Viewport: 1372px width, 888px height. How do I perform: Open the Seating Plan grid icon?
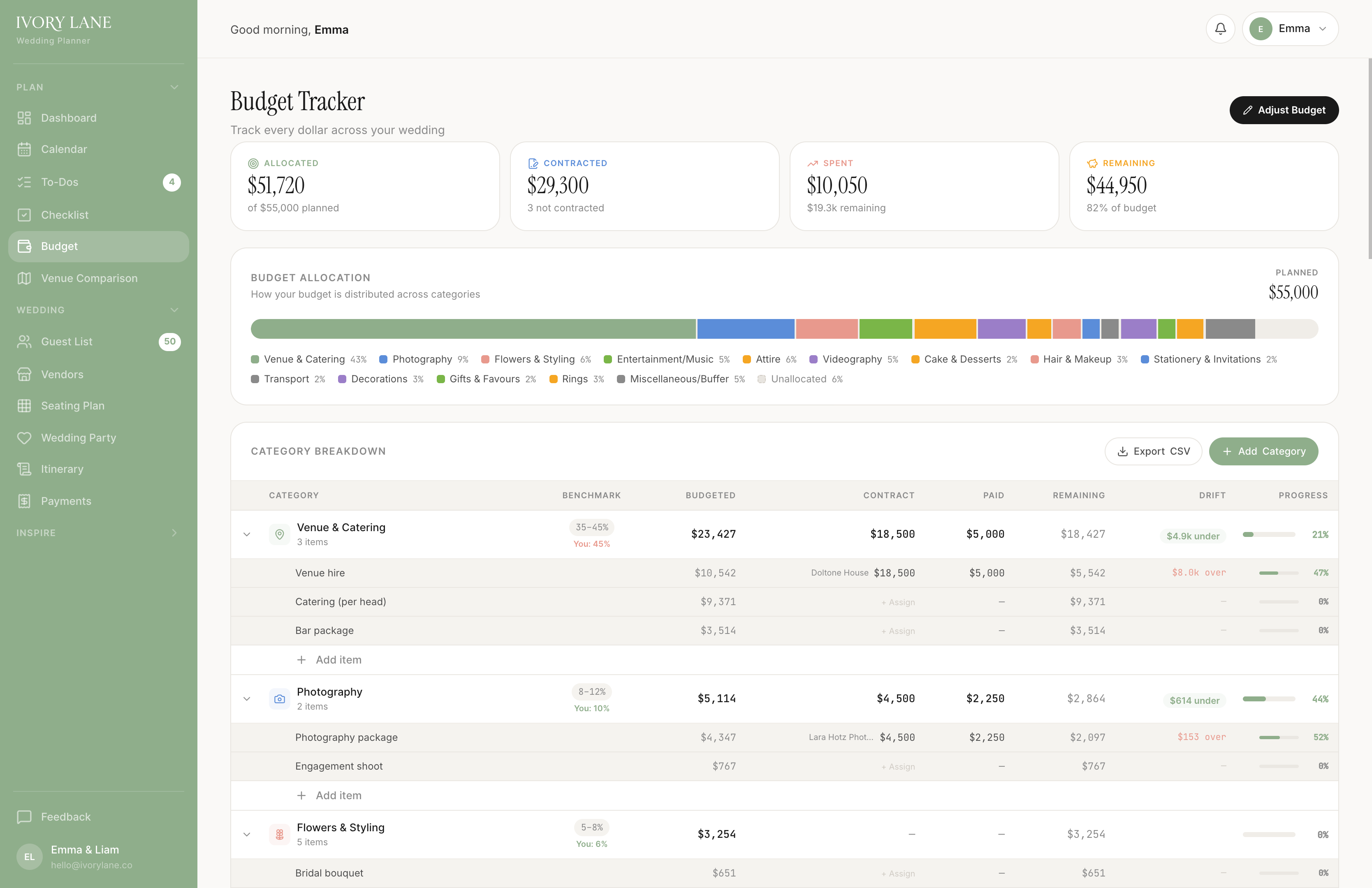(x=24, y=406)
